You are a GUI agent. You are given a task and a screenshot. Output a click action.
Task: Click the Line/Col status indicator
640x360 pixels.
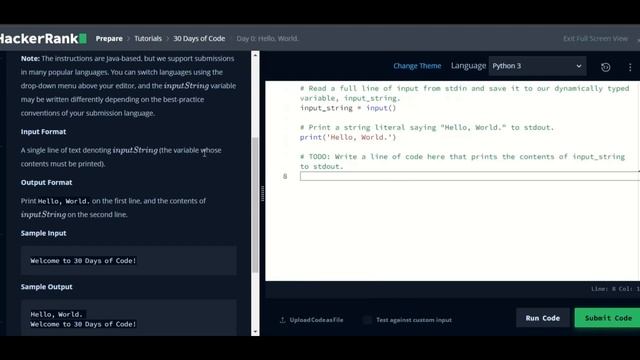pyautogui.click(x=615, y=289)
